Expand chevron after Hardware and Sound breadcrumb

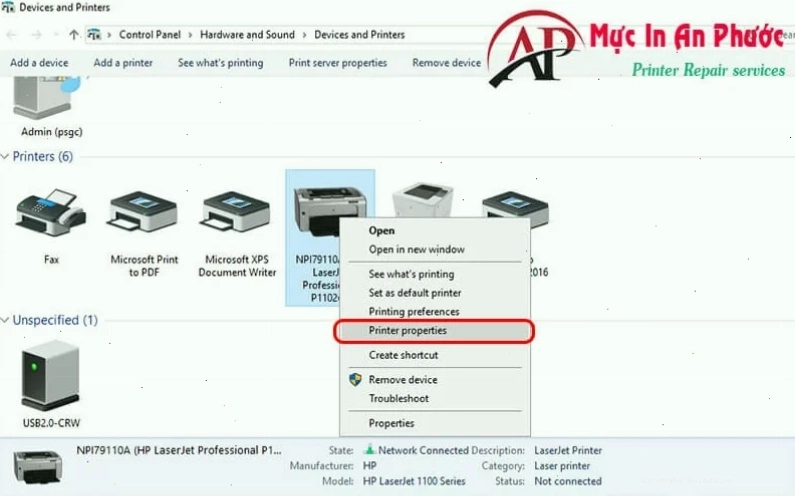(x=304, y=35)
